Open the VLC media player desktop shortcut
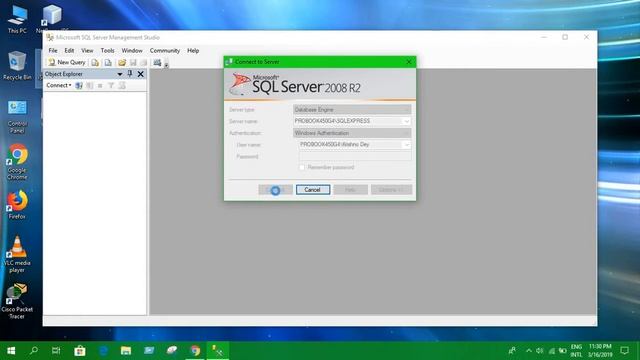 [x=17, y=254]
